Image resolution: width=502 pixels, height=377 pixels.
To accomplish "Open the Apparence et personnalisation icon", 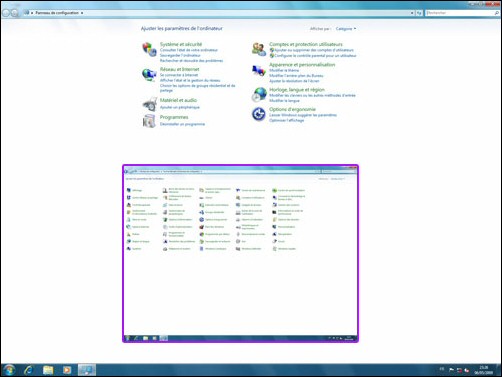I will (259, 71).
